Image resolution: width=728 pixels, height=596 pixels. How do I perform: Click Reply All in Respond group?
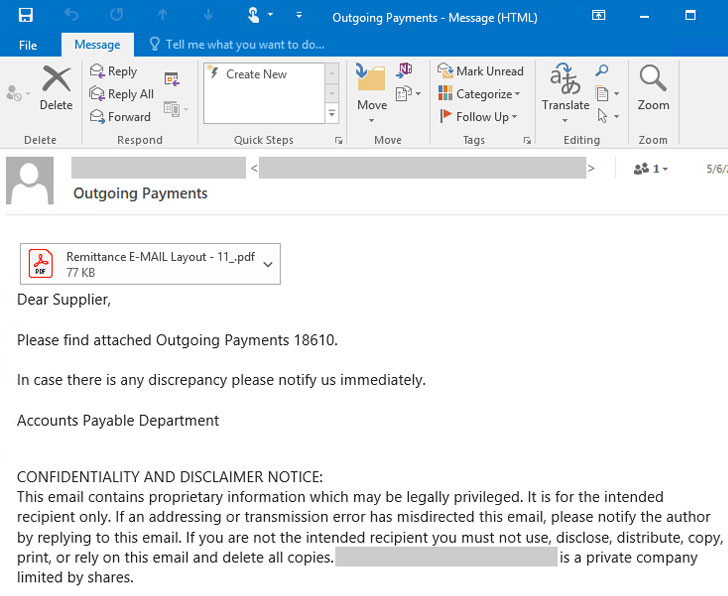(x=121, y=94)
